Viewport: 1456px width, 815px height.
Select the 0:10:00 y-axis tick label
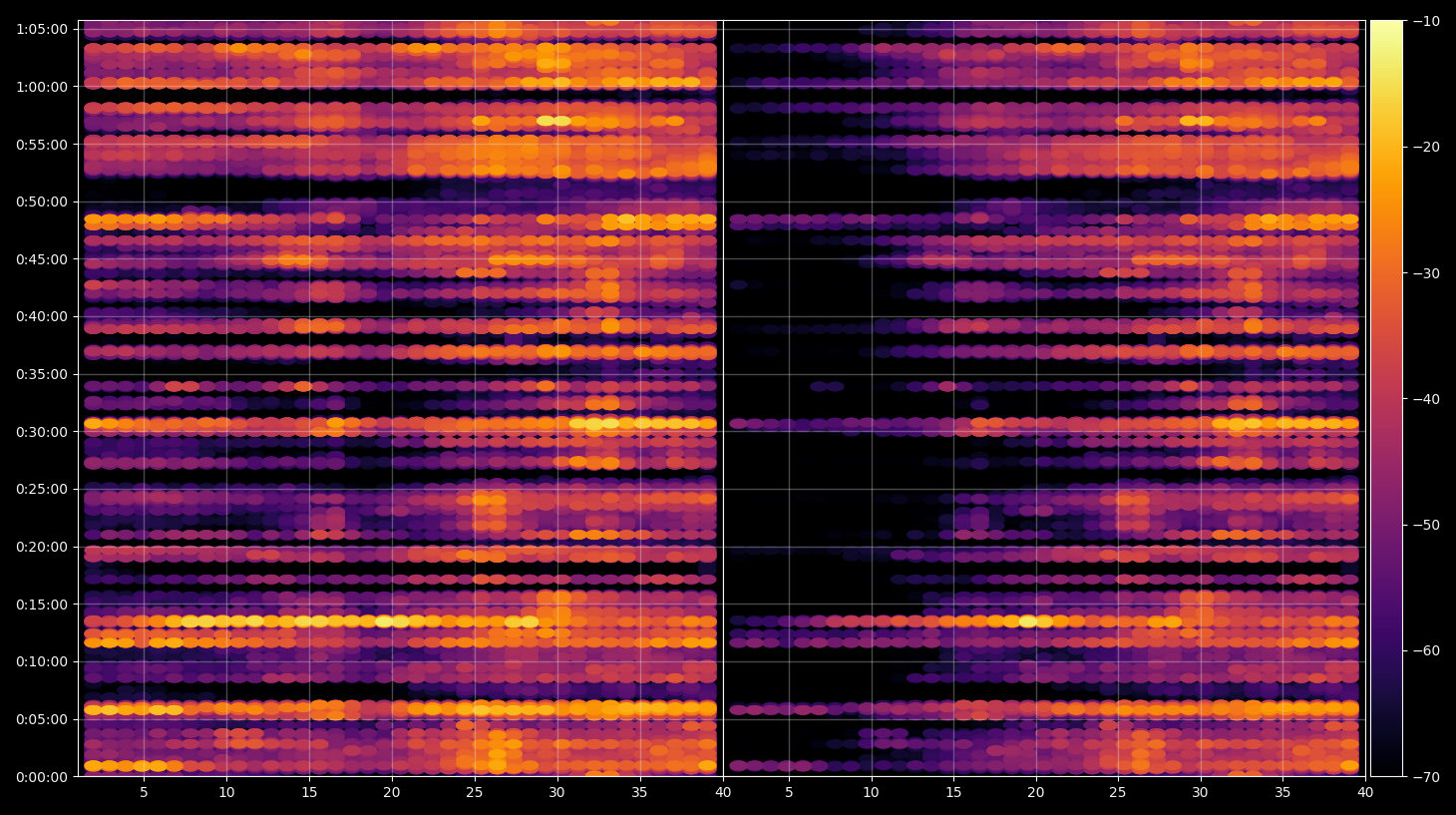pos(42,661)
